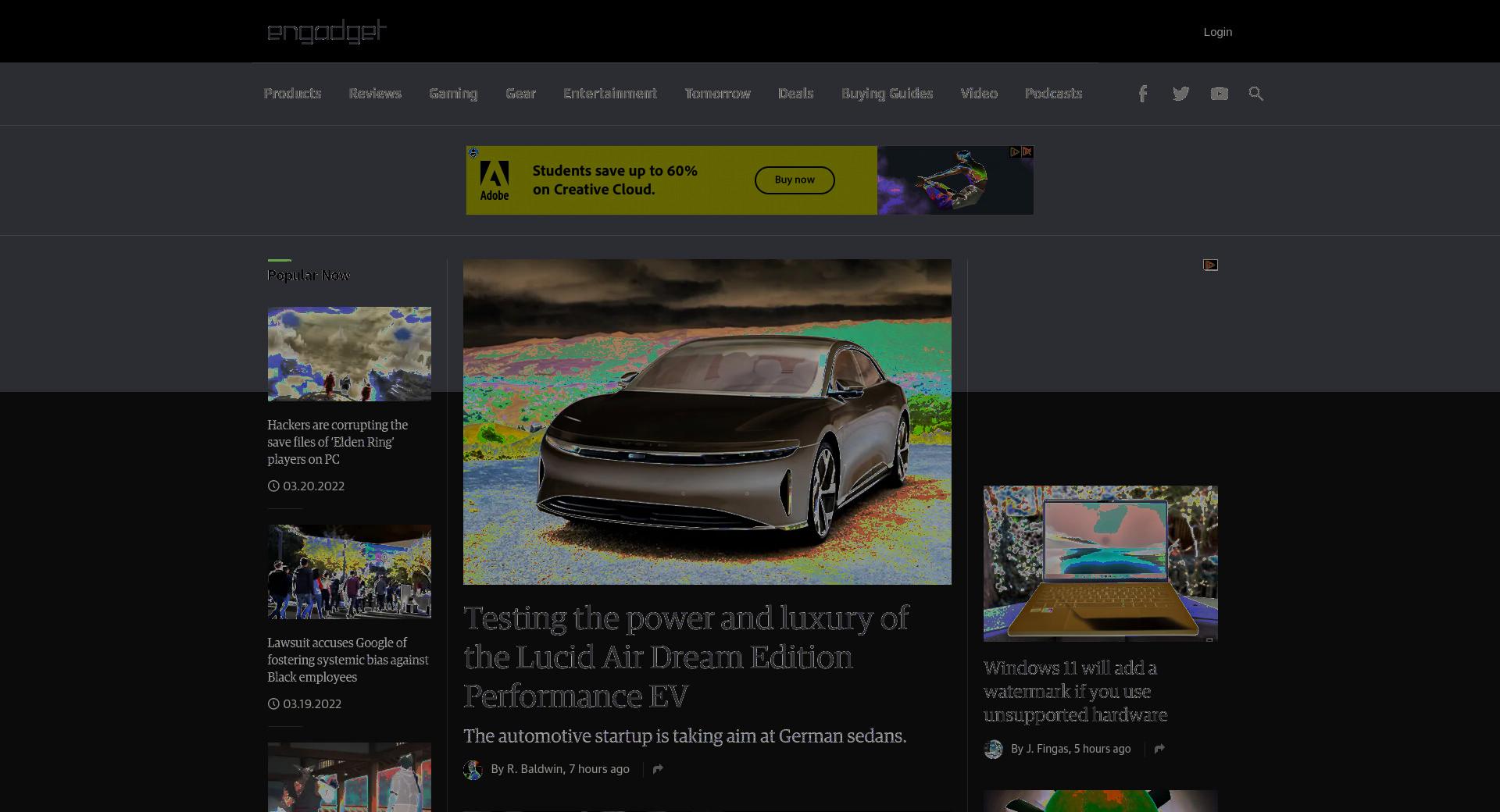Image resolution: width=1500 pixels, height=812 pixels.
Task: Open Elden Ring article thumbnail
Action: [349, 354]
